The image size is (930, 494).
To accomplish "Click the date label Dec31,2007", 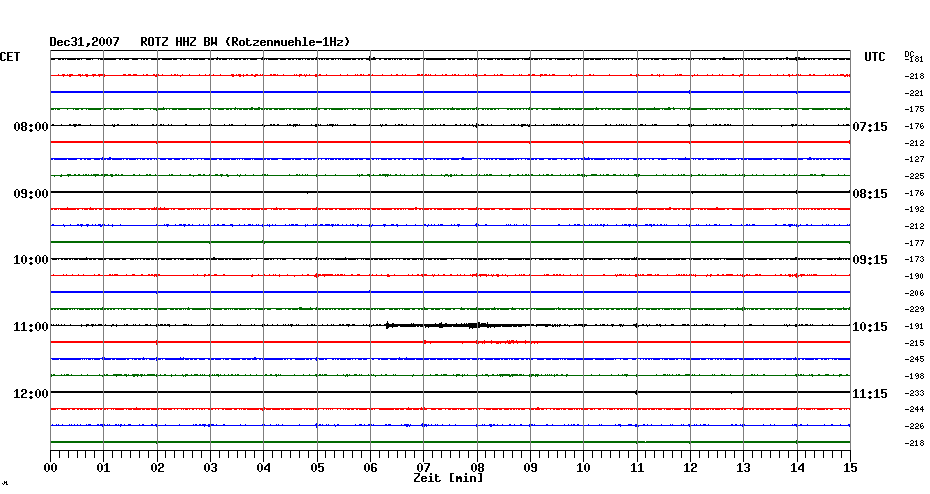I will click(84, 42).
